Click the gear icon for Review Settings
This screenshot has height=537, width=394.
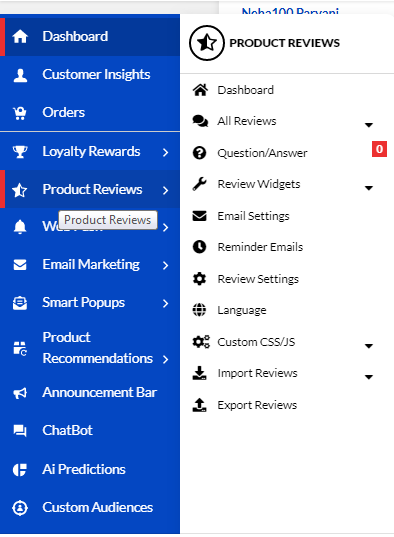[x=199, y=279]
